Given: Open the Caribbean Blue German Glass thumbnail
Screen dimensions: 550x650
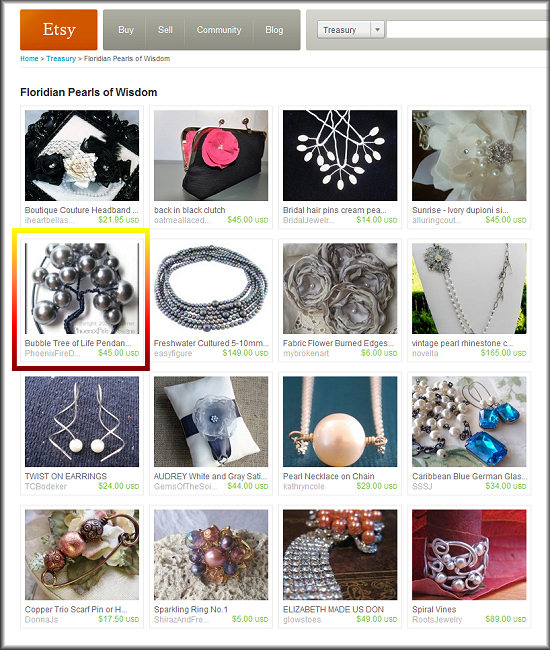Looking at the screenshot, I should (x=469, y=422).
